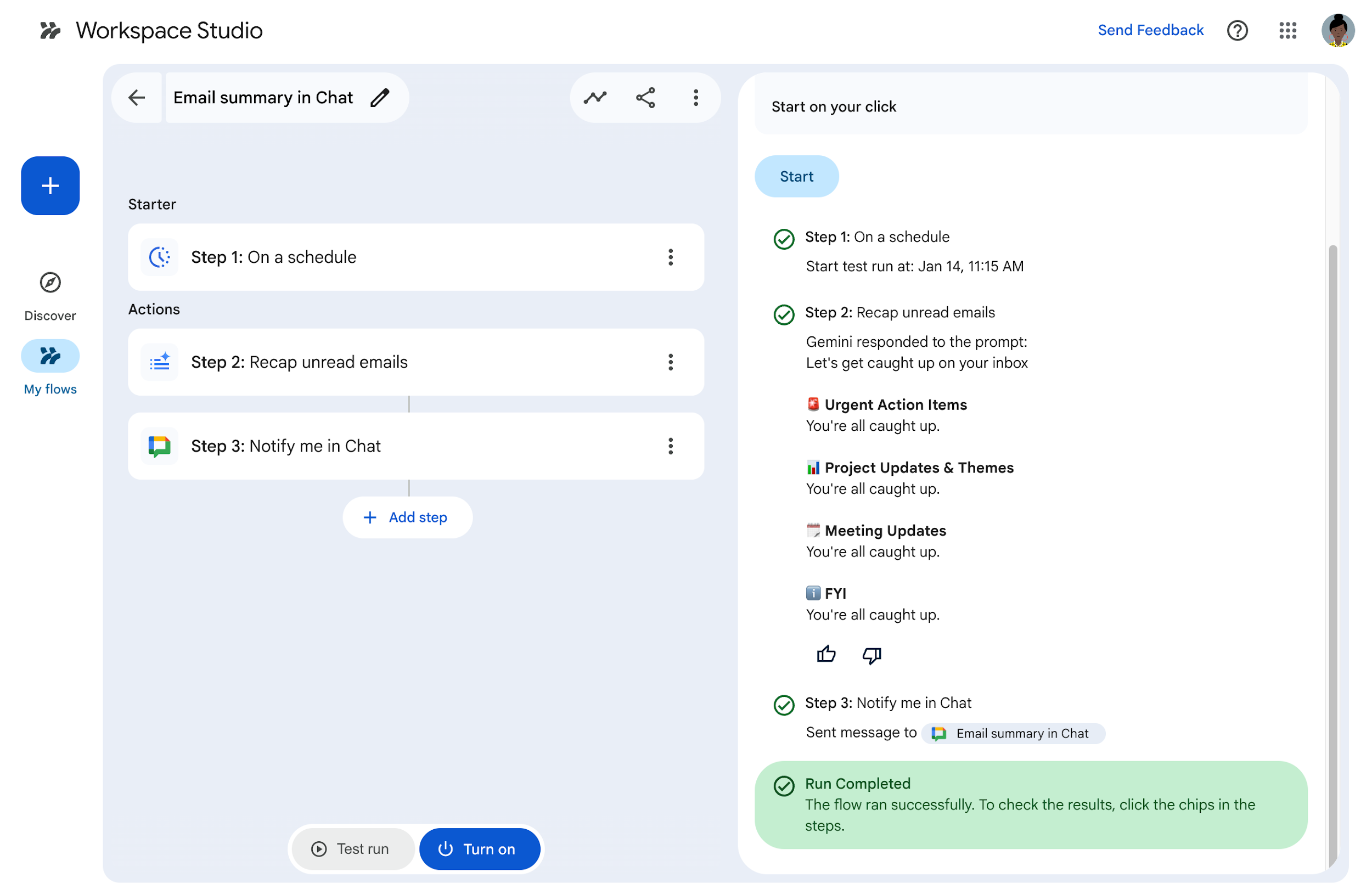The height and width of the screenshot is (889, 1372).
Task: Click the Email summary in Chat title
Action: (263, 98)
